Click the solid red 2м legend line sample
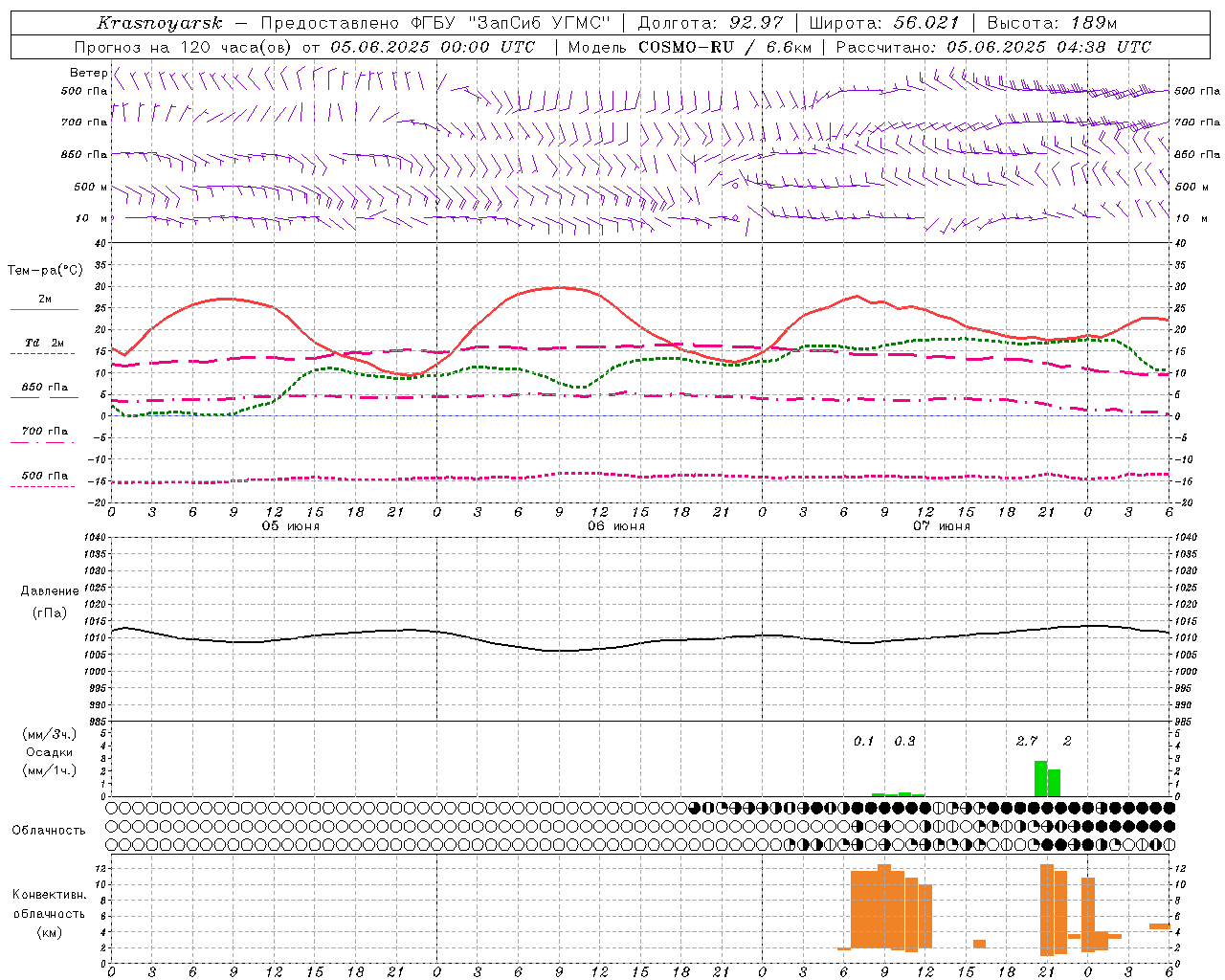Viewport: 1225px width, 980px height. point(44,310)
